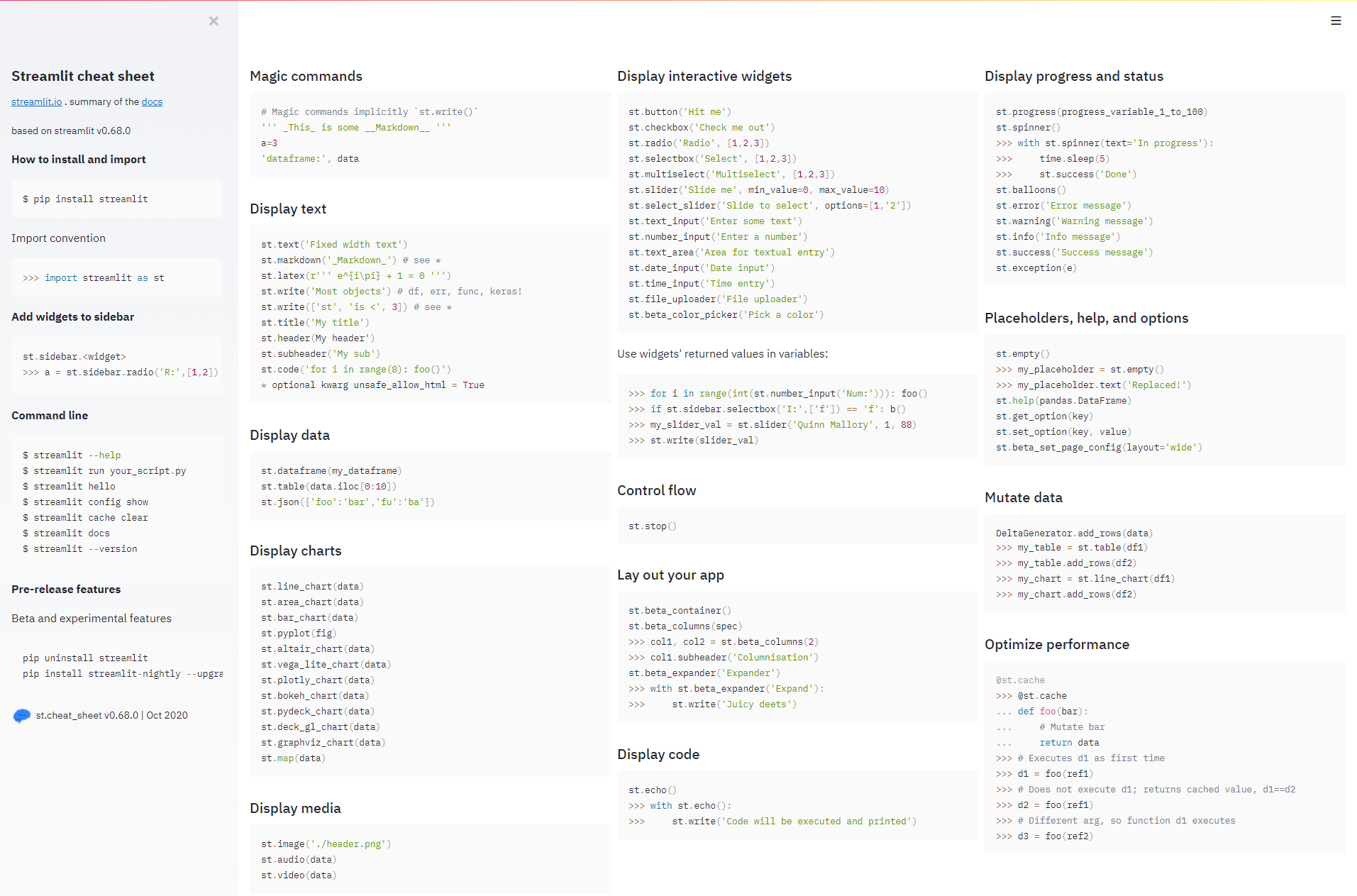Click the 'Optimize performance' heading

coord(1057,644)
